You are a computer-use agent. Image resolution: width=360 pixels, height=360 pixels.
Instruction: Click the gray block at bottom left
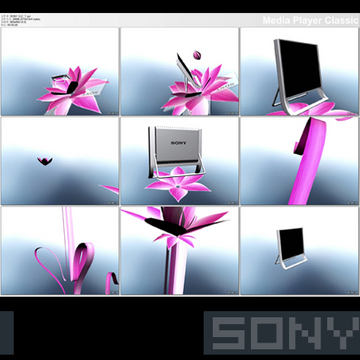7,333
